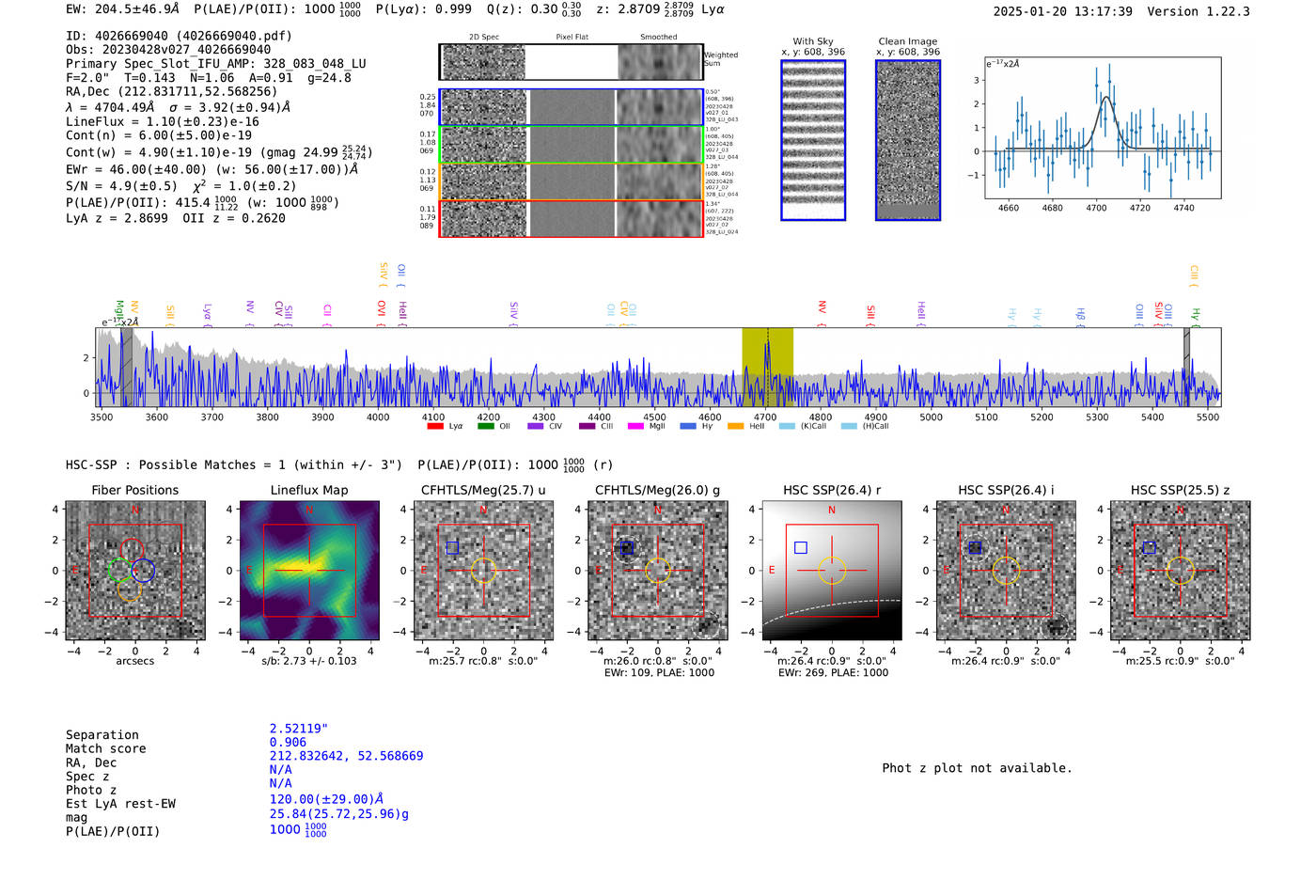The width and height of the screenshot is (1316, 896).
Task: Click the green fiber circle in Fiber Positions
Action: coord(119,570)
